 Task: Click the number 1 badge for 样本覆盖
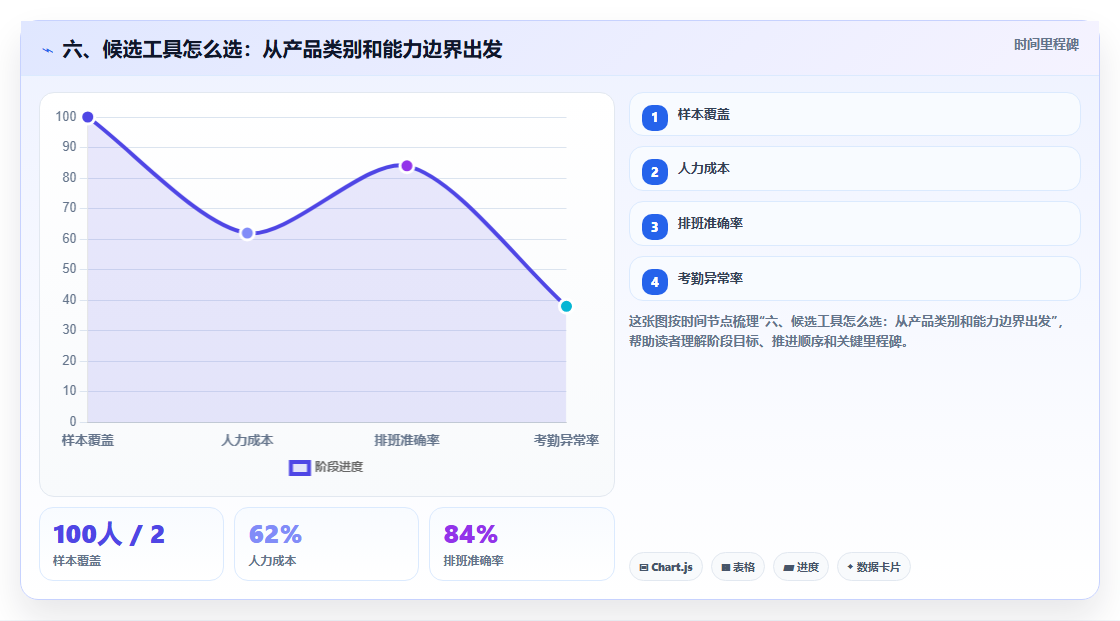pos(654,117)
